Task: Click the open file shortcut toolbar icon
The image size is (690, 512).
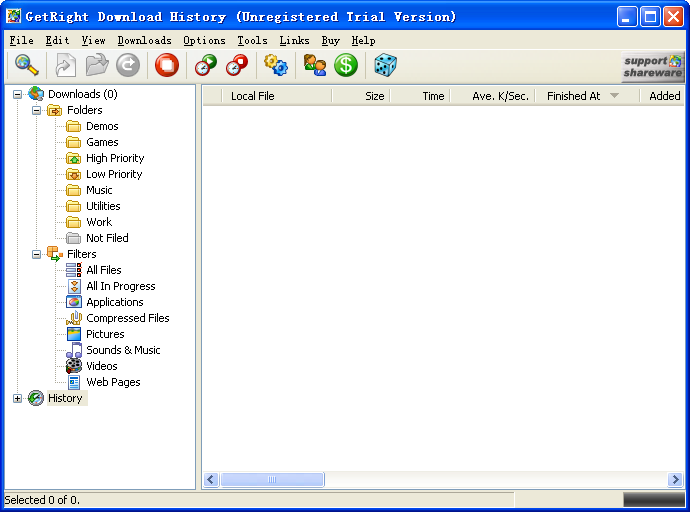Action: pos(65,65)
